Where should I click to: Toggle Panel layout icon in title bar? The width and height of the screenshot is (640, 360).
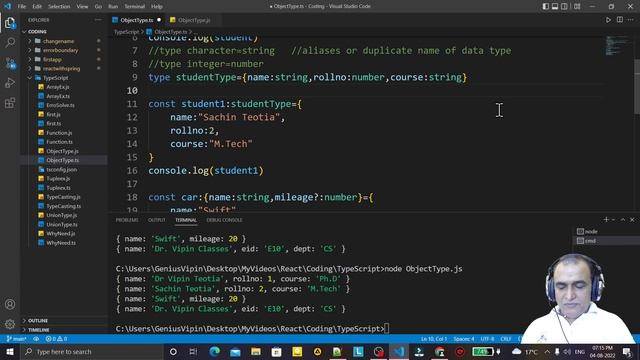pyautogui.click(x=555, y=6)
